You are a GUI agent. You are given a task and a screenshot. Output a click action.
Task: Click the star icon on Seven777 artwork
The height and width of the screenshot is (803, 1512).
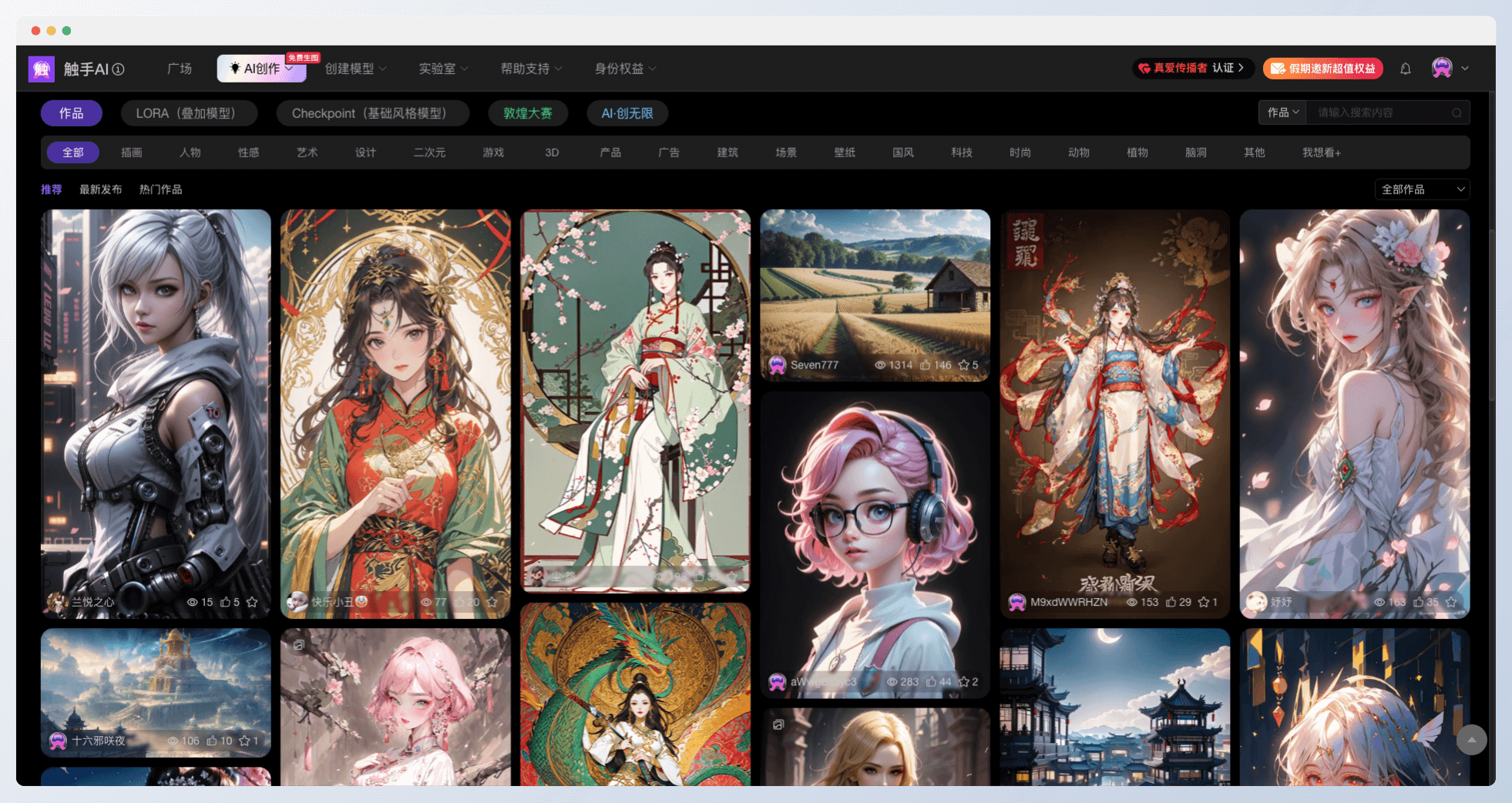(963, 365)
